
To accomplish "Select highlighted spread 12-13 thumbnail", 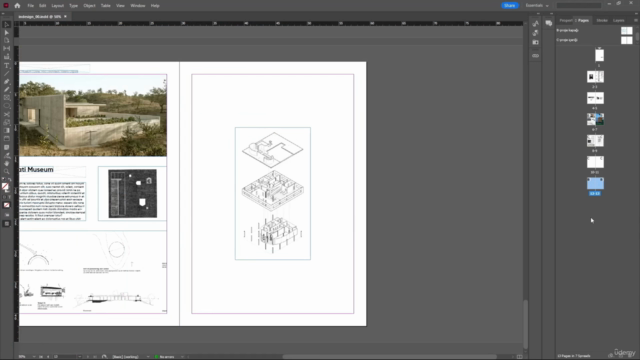I will [x=595, y=183].
